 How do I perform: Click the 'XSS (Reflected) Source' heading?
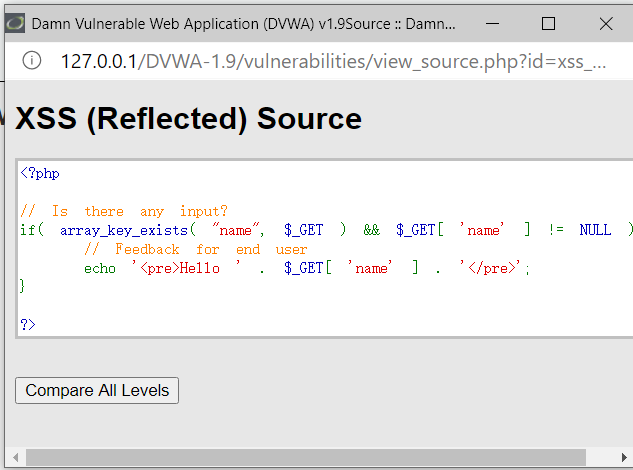pyautogui.click(x=188, y=119)
